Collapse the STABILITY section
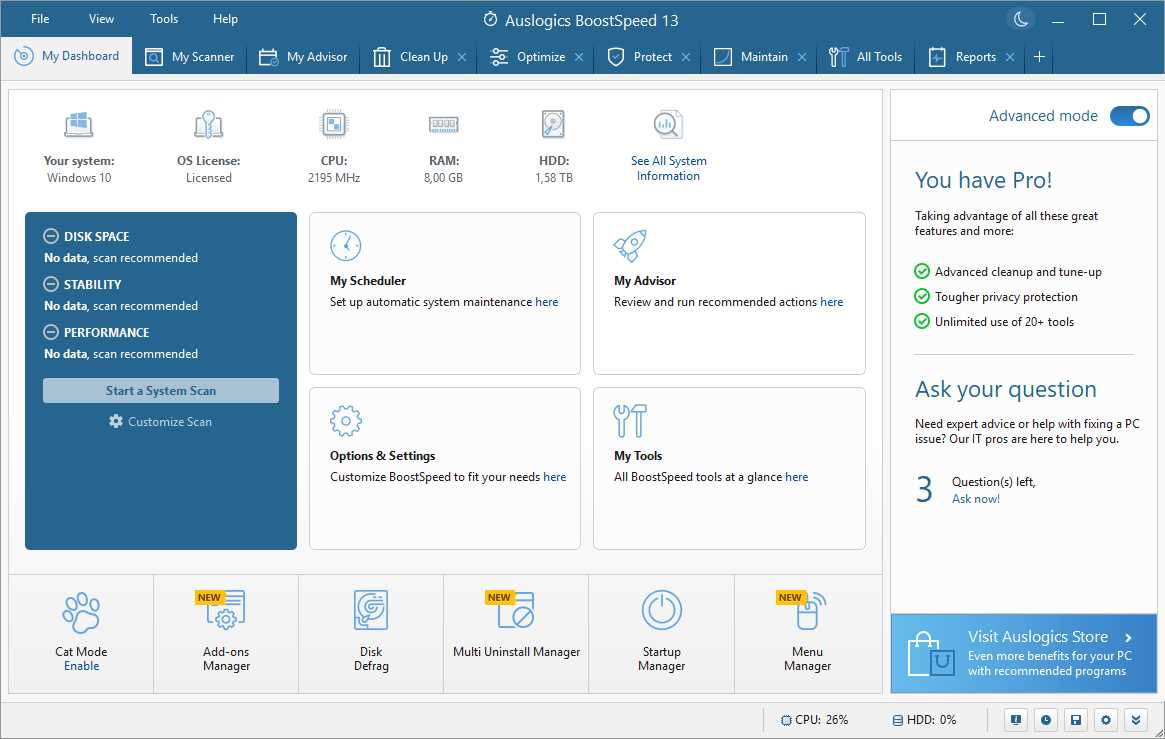This screenshot has height=739, width=1165. (x=51, y=284)
